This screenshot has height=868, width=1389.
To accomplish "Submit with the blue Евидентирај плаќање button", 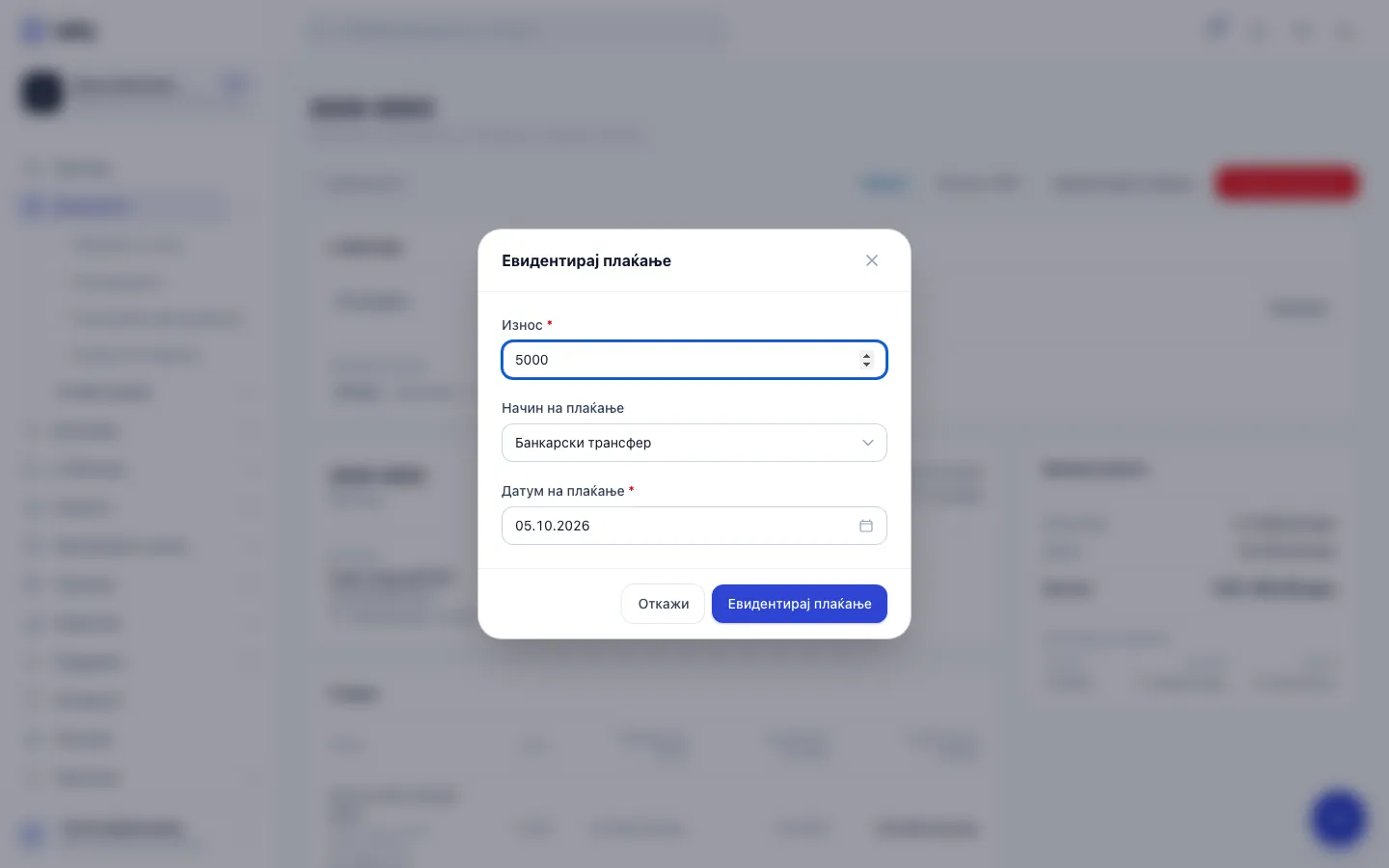I will pos(800,604).
